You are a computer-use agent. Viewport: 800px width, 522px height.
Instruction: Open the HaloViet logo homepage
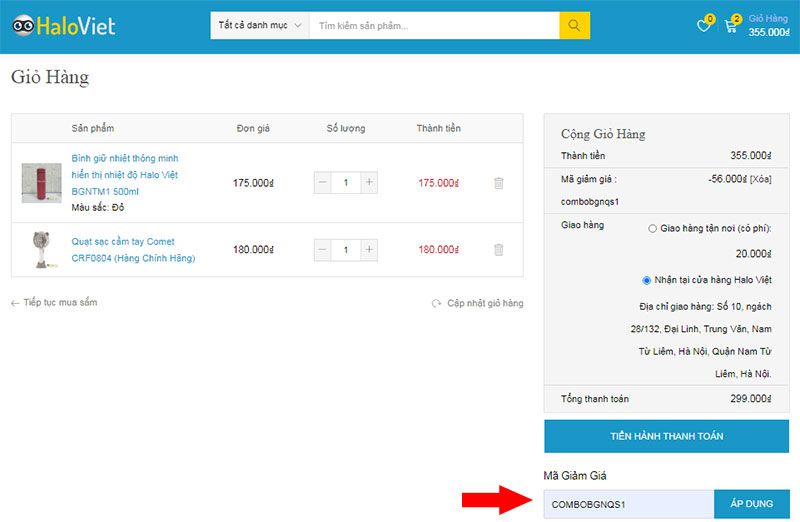[x=64, y=26]
